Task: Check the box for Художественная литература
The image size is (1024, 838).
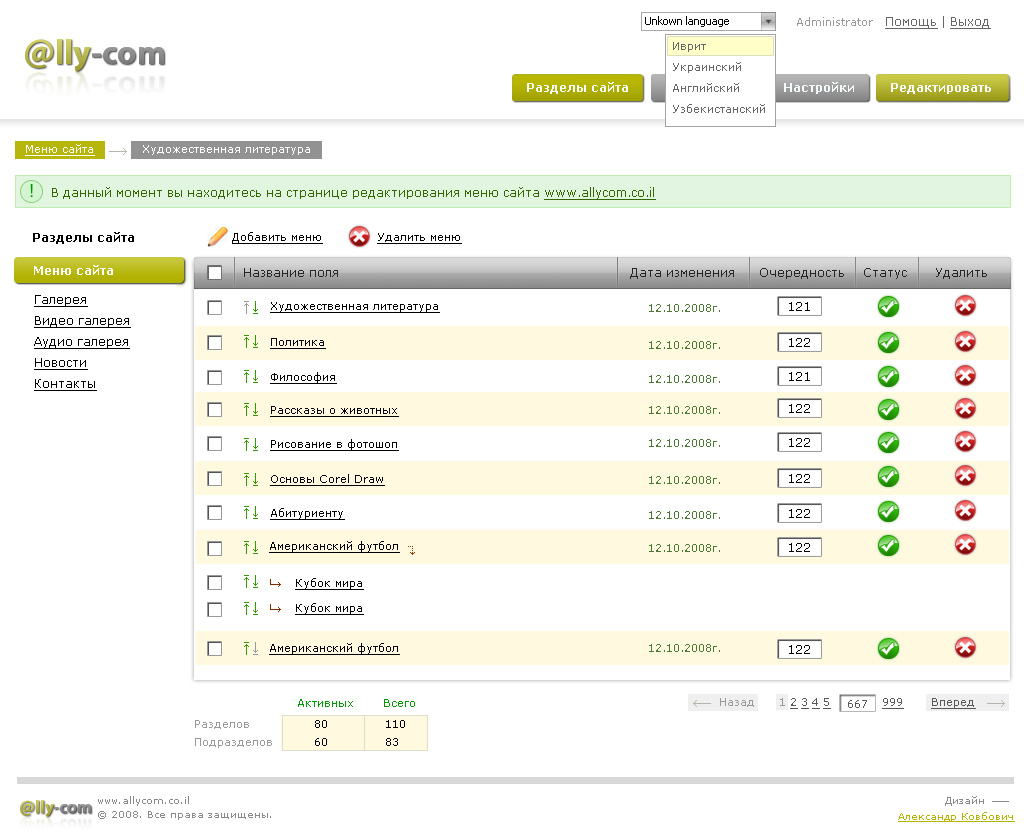Action: pyautogui.click(x=215, y=308)
